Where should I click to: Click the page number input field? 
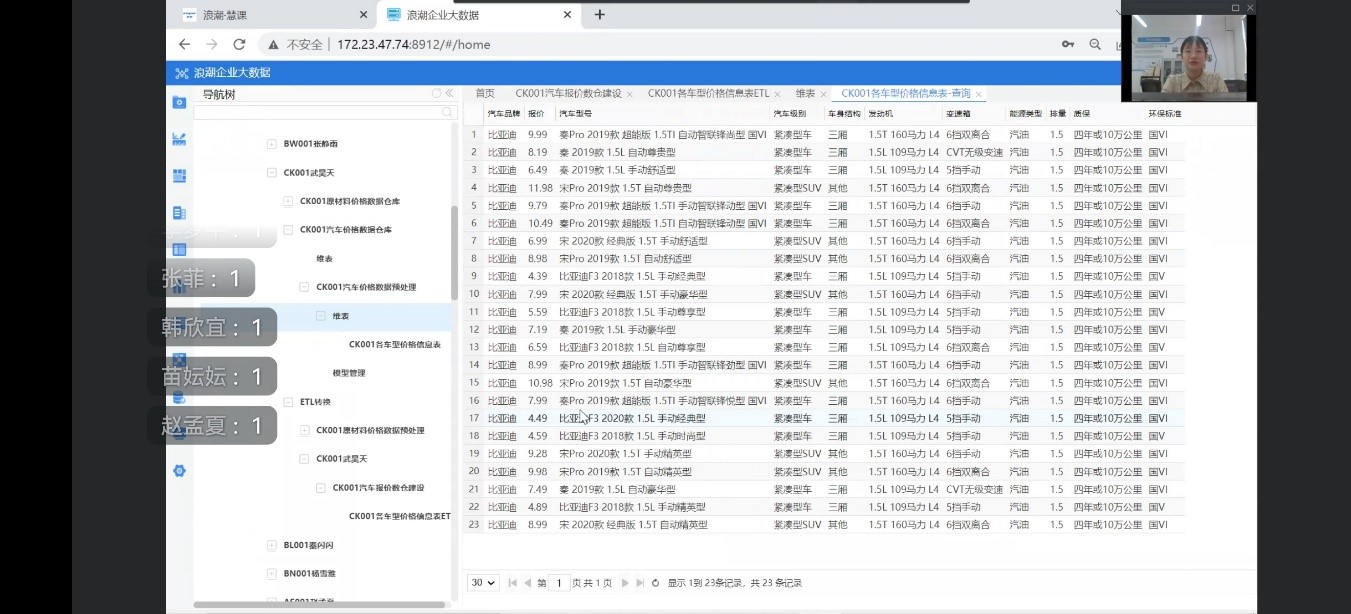pyautogui.click(x=560, y=583)
